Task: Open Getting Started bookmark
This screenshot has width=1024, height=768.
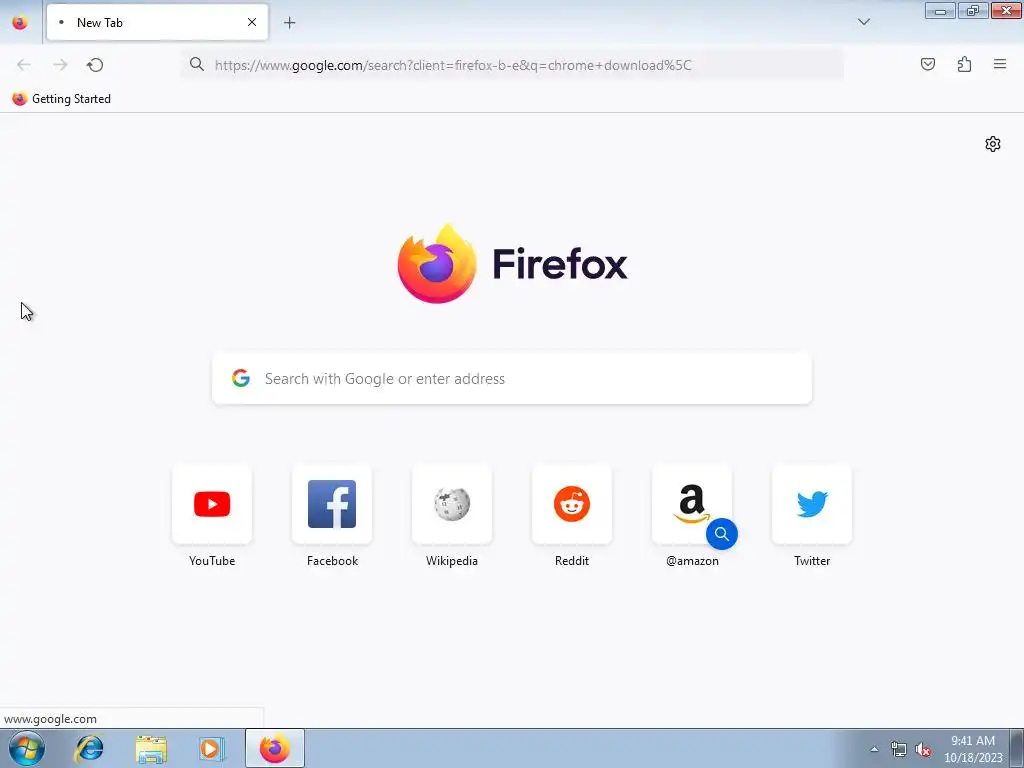Action: (61, 99)
